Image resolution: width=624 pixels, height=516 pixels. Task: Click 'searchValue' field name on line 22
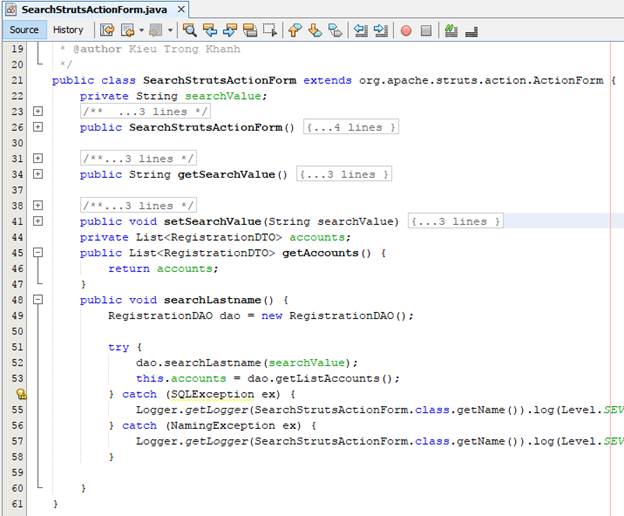(x=223, y=96)
